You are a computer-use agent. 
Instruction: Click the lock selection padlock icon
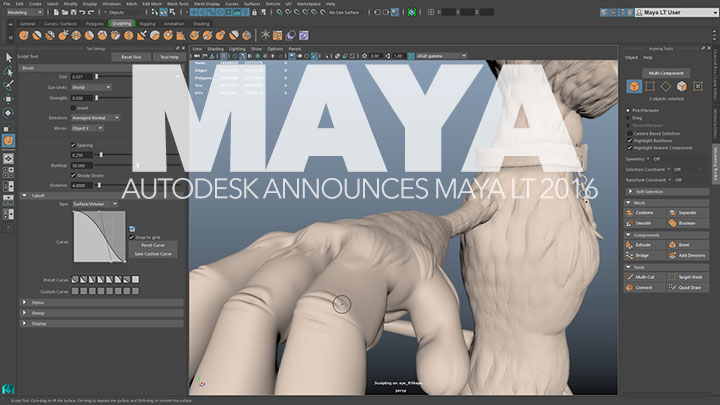(254, 12)
